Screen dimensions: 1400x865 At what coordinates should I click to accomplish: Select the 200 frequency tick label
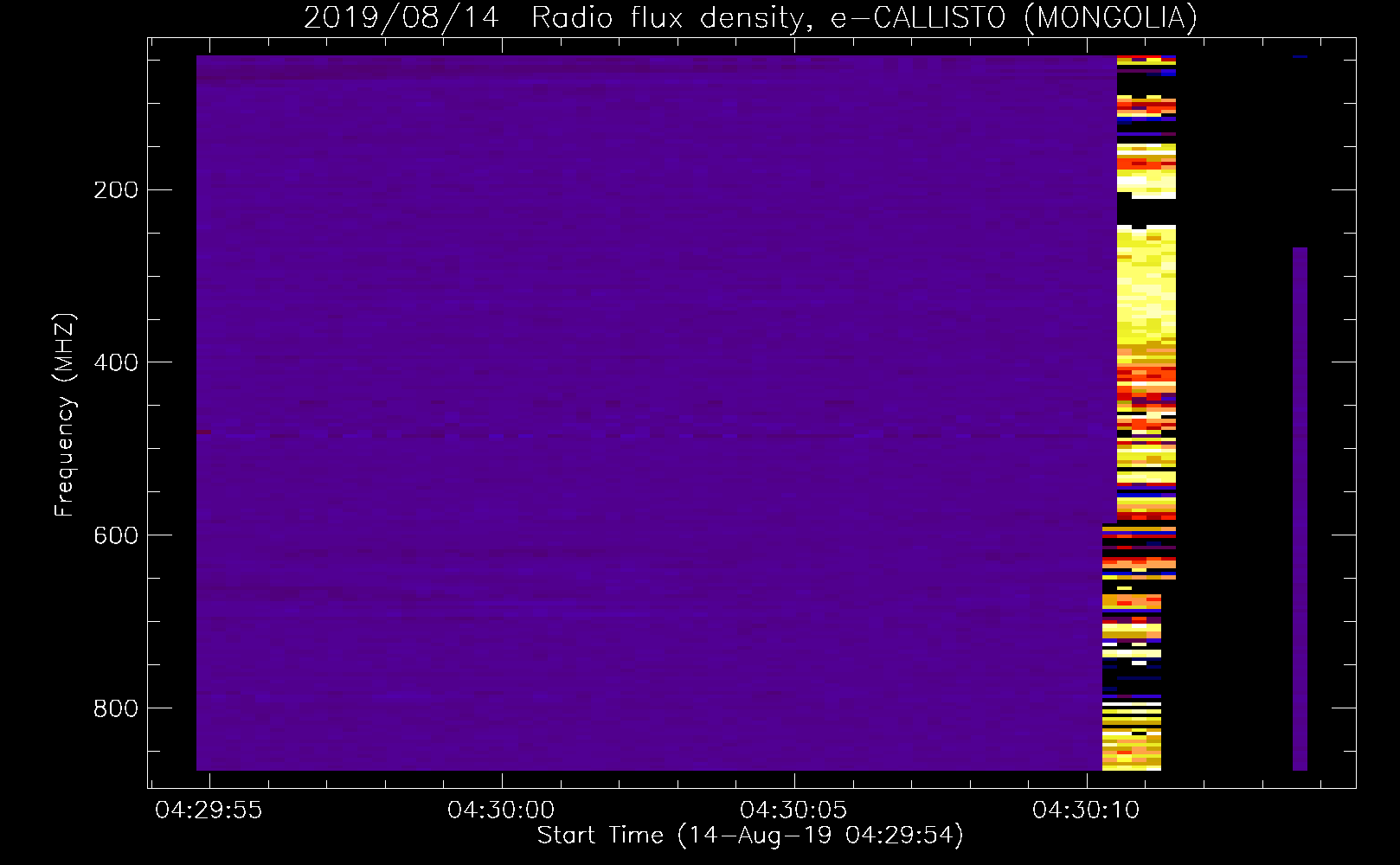[x=116, y=190]
